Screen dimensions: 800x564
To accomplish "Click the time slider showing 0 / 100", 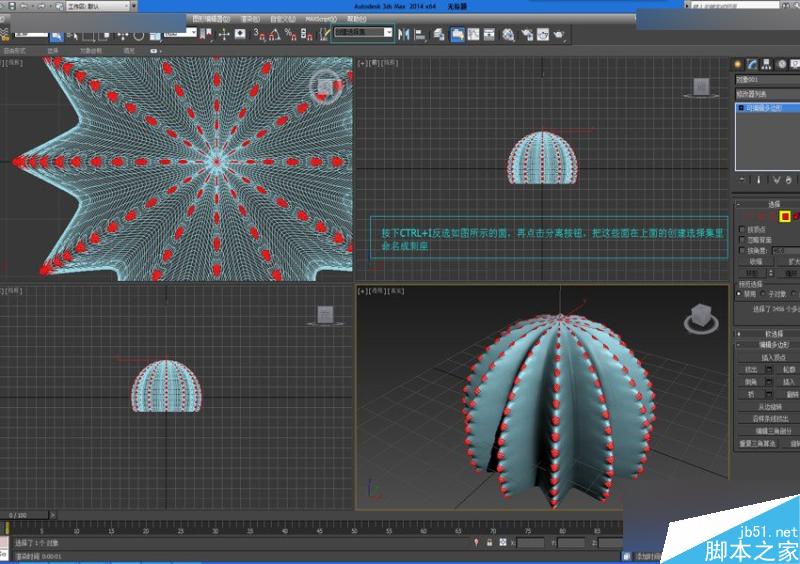I will 24,515.
